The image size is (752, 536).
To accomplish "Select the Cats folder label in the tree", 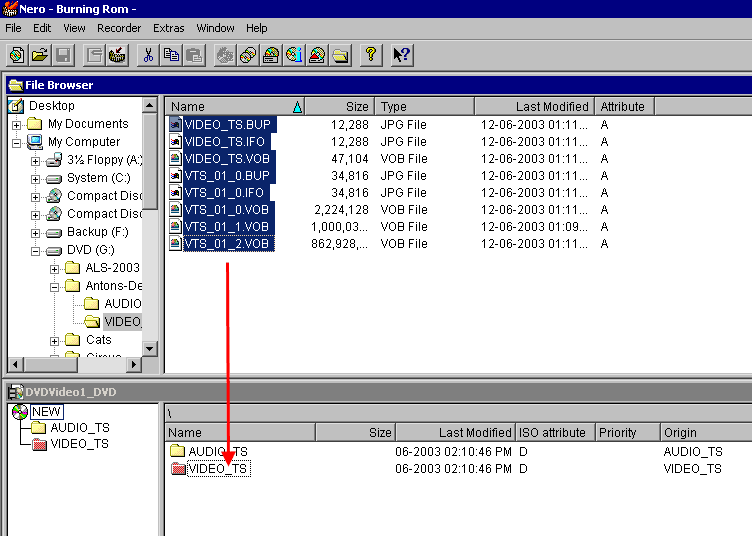I will click(x=99, y=340).
